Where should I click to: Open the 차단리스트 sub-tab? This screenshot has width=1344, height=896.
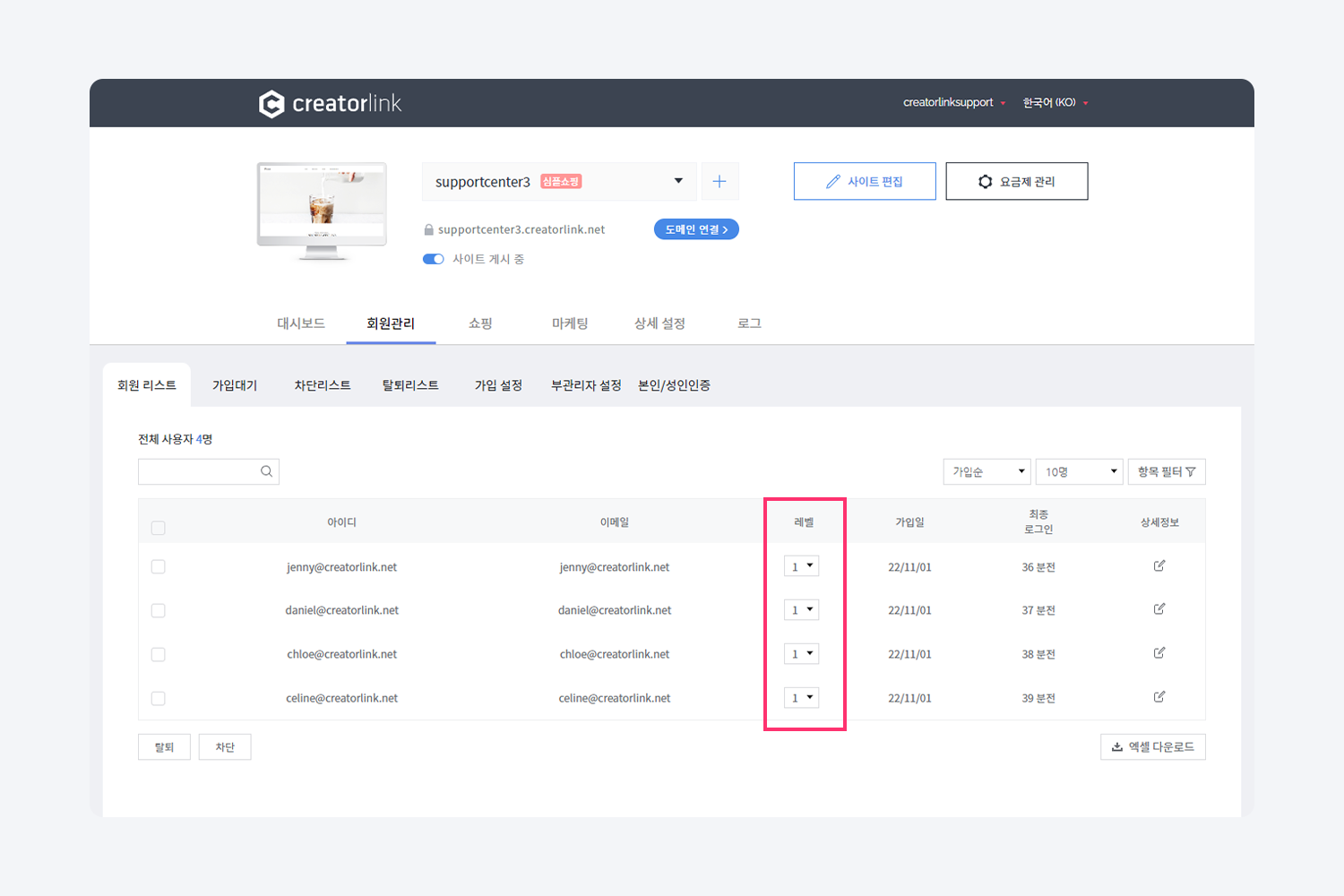tap(323, 385)
